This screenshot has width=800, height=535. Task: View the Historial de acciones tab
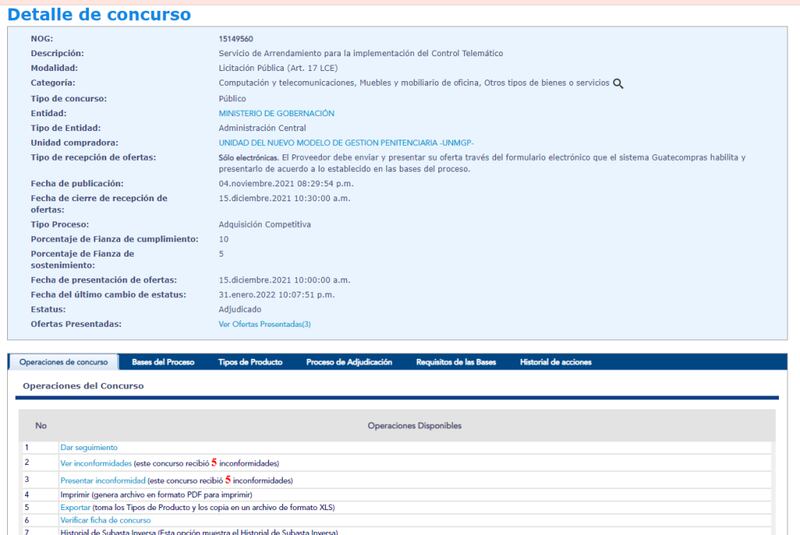pyautogui.click(x=556, y=362)
